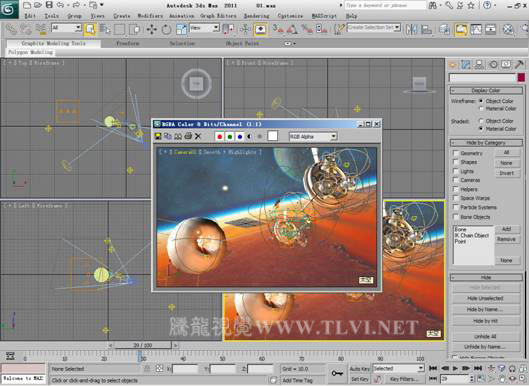Viewport: 529px width, 386px height.
Task: Click the Hide by Name button
Action: (485, 309)
